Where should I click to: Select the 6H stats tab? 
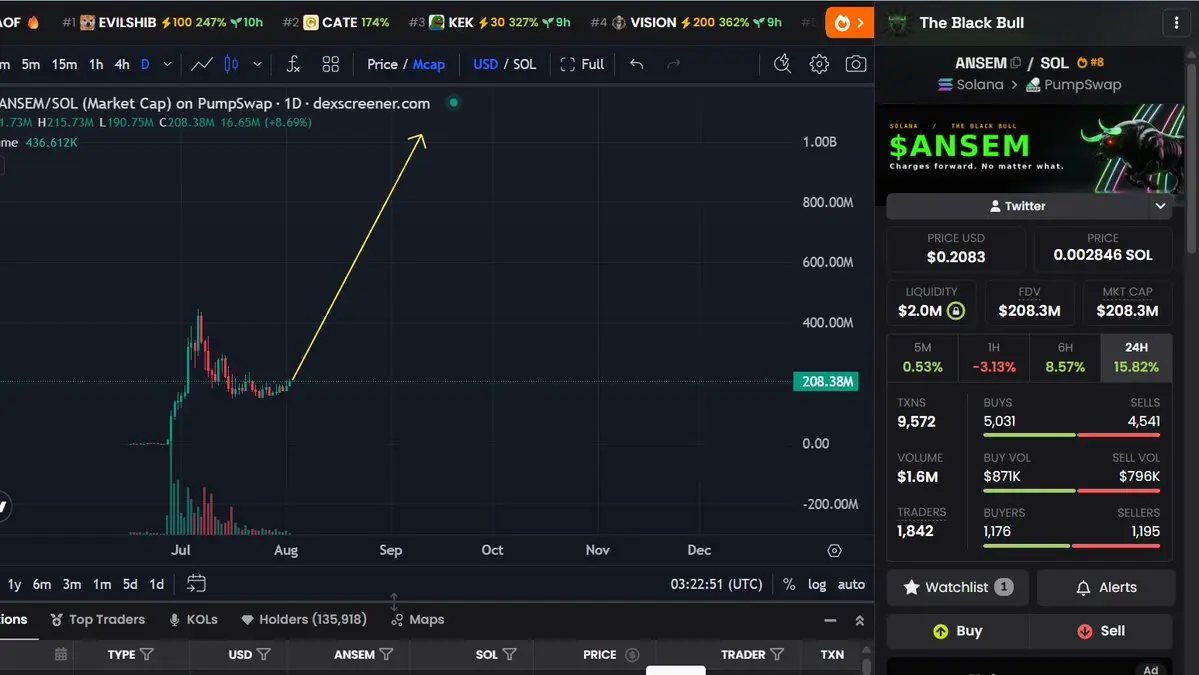pos(1064,357)
